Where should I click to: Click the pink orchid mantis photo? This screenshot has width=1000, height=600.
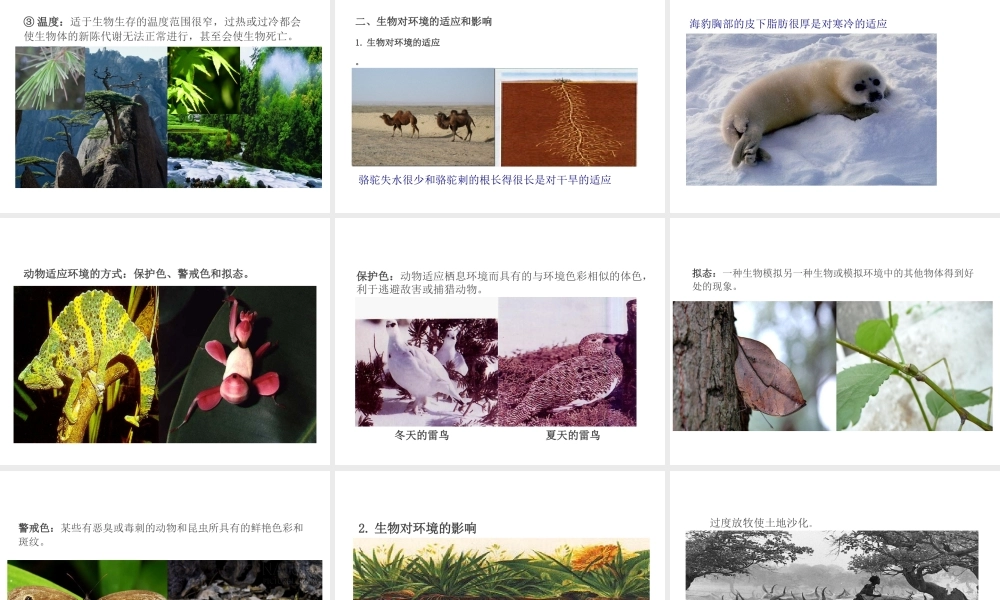tap(238, 365)
